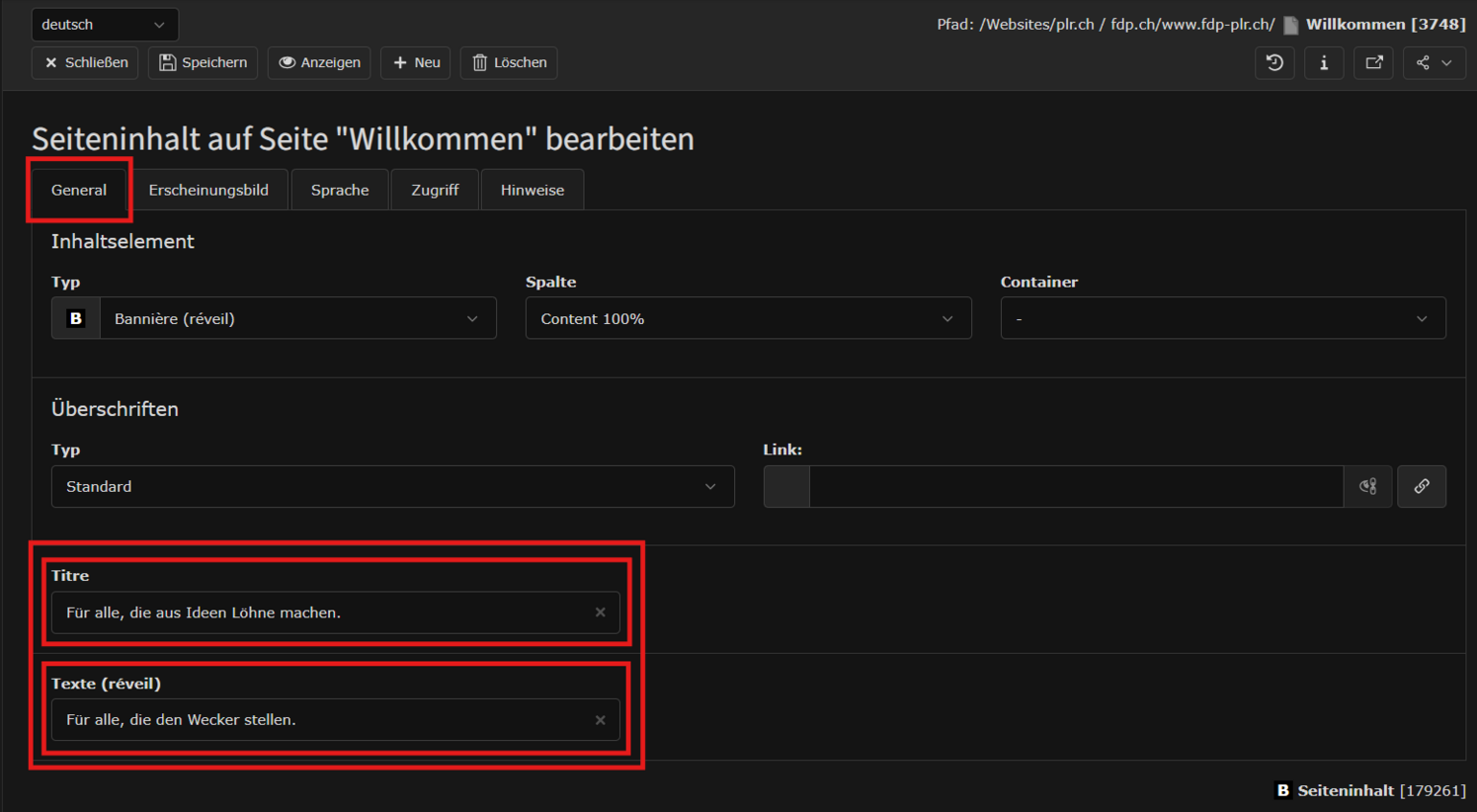Click the Speichern button

(x=204, y=62)
